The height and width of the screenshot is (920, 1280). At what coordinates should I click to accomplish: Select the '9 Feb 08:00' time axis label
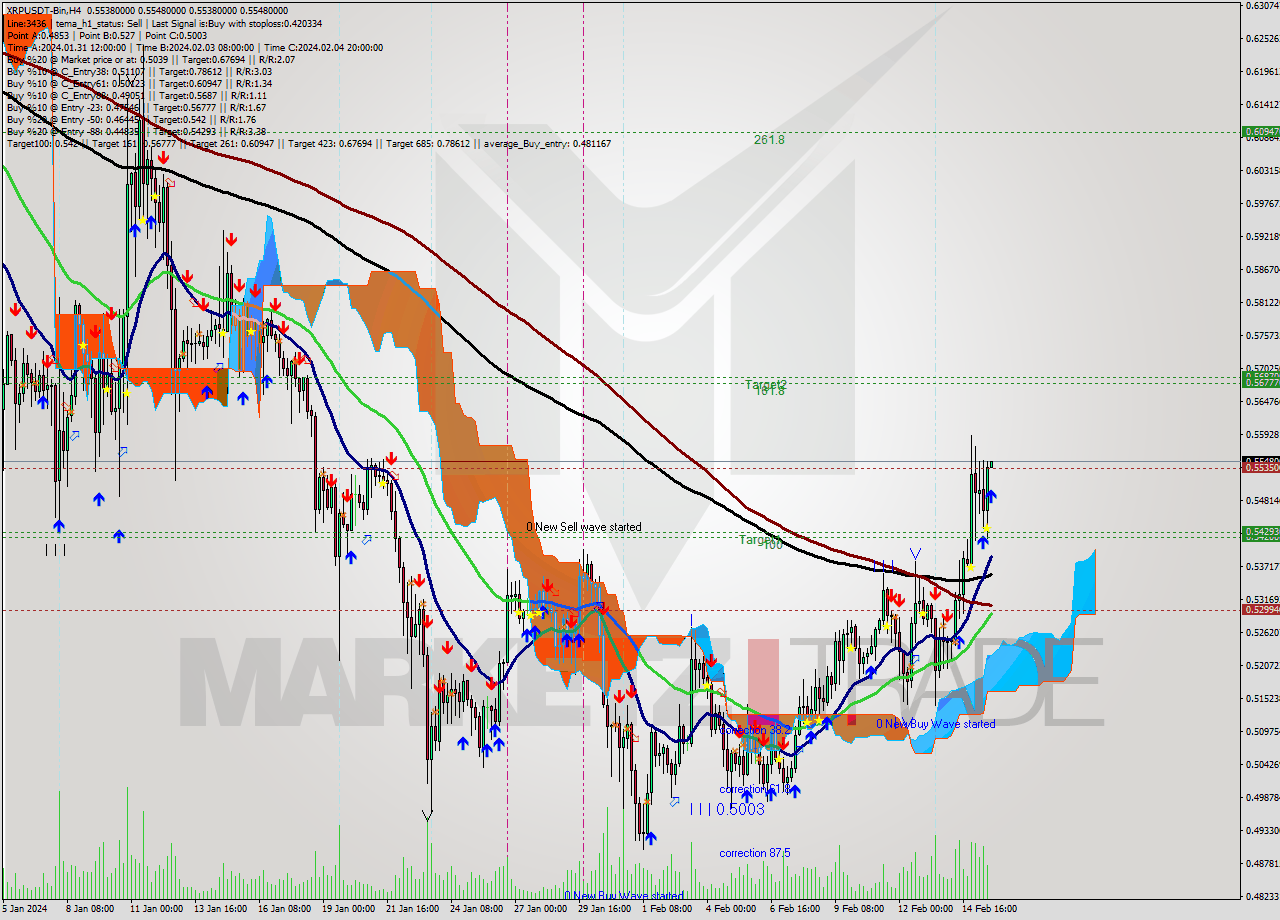point(859,909)
